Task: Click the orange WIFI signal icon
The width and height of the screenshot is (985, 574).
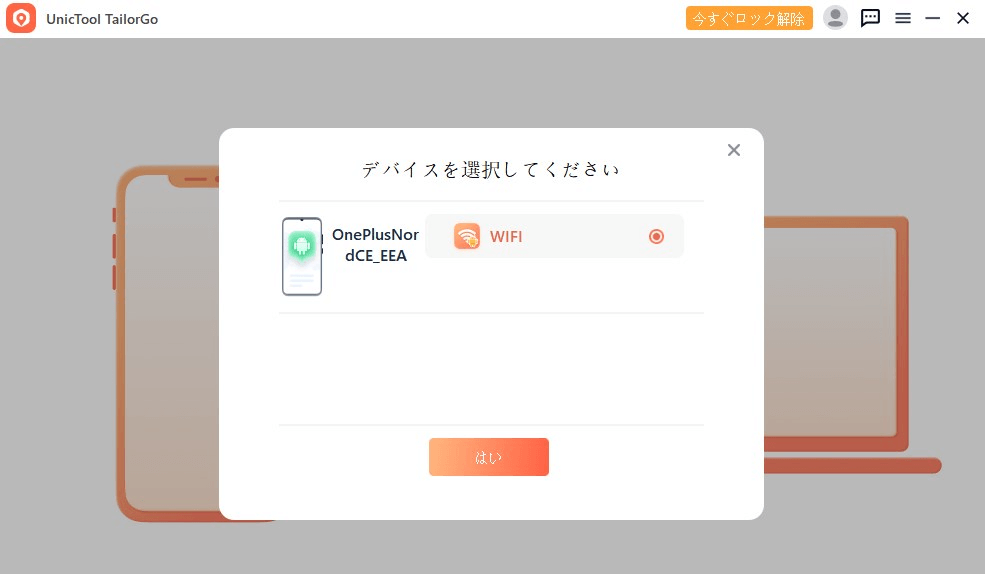Action: click(467, 236)
